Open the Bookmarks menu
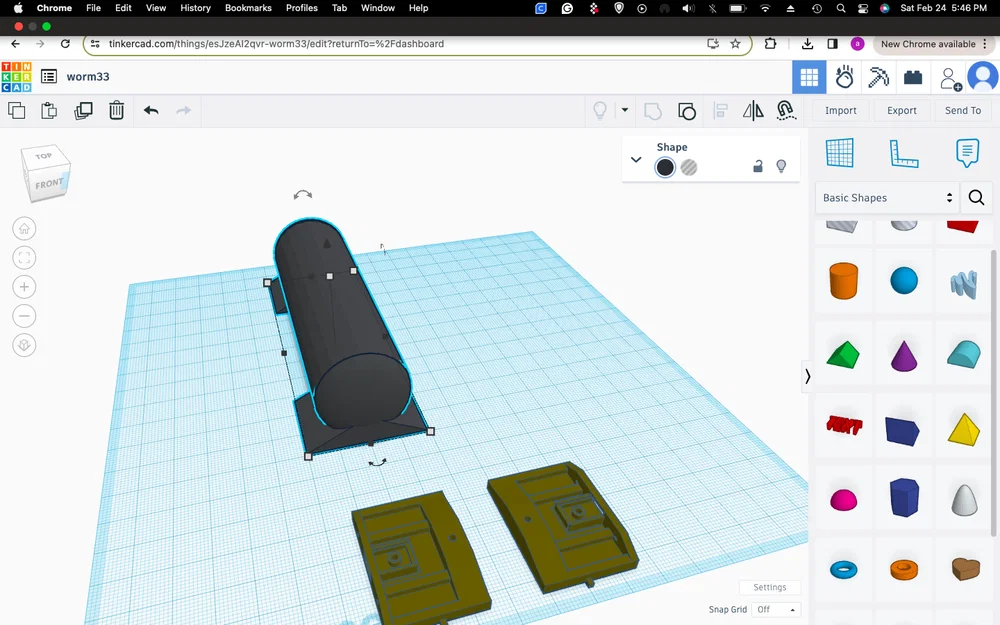 pos(248,8)
